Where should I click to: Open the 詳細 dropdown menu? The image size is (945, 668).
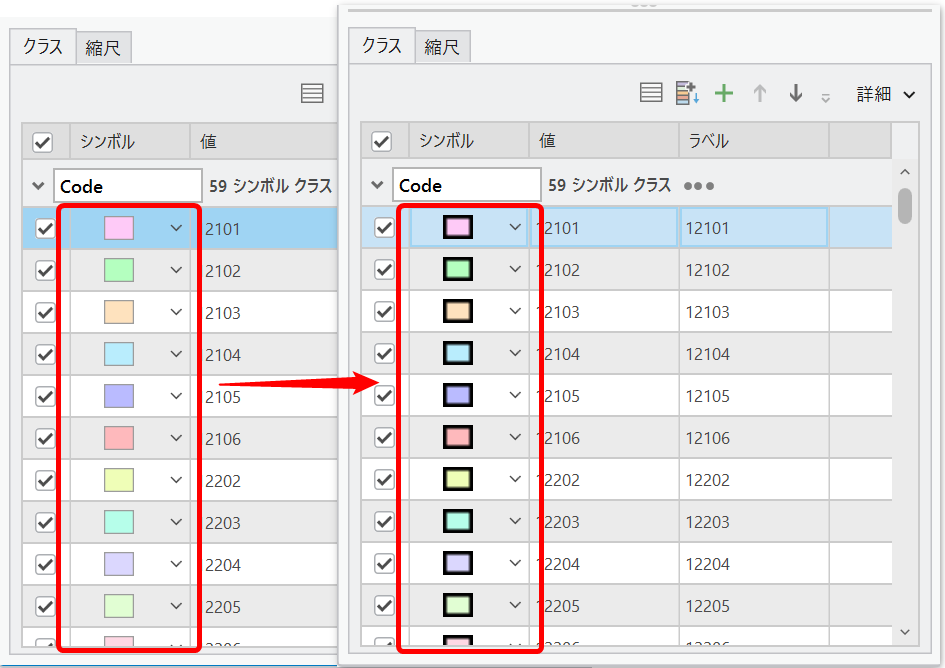coord(886,94)
